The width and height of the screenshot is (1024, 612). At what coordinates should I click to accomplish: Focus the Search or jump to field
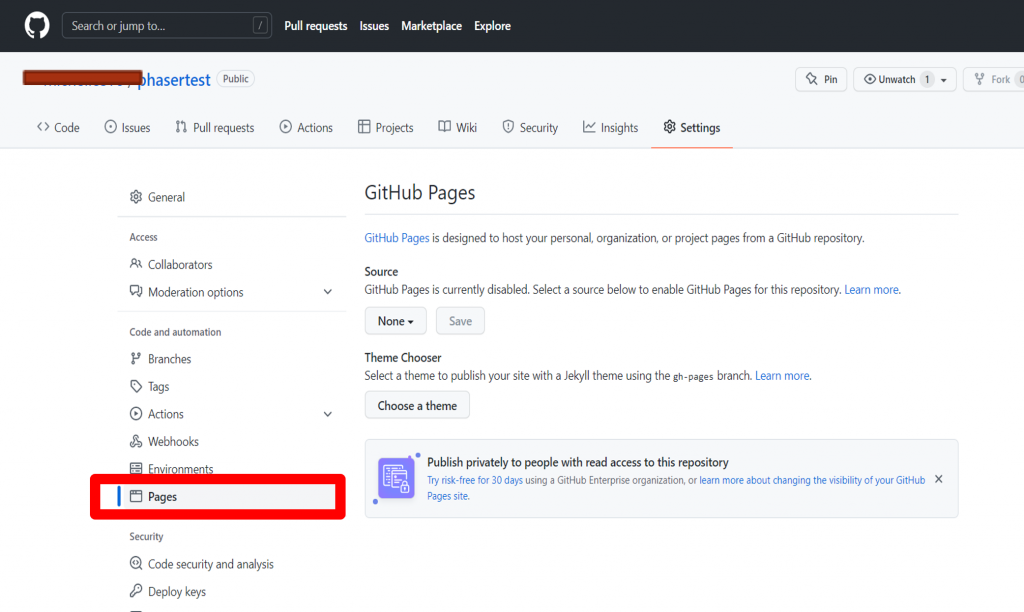coord(167,26)
